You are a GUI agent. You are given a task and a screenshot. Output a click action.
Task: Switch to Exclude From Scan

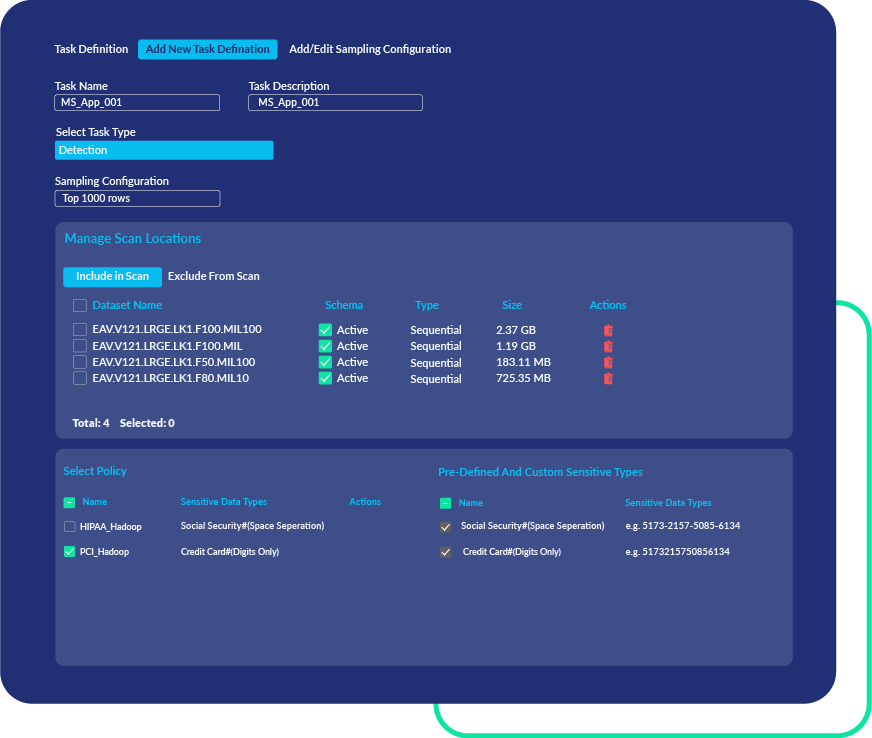click(213, 276)
